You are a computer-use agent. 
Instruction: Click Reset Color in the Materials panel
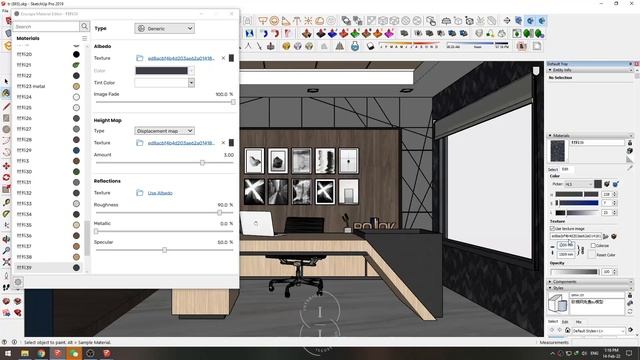606,255
